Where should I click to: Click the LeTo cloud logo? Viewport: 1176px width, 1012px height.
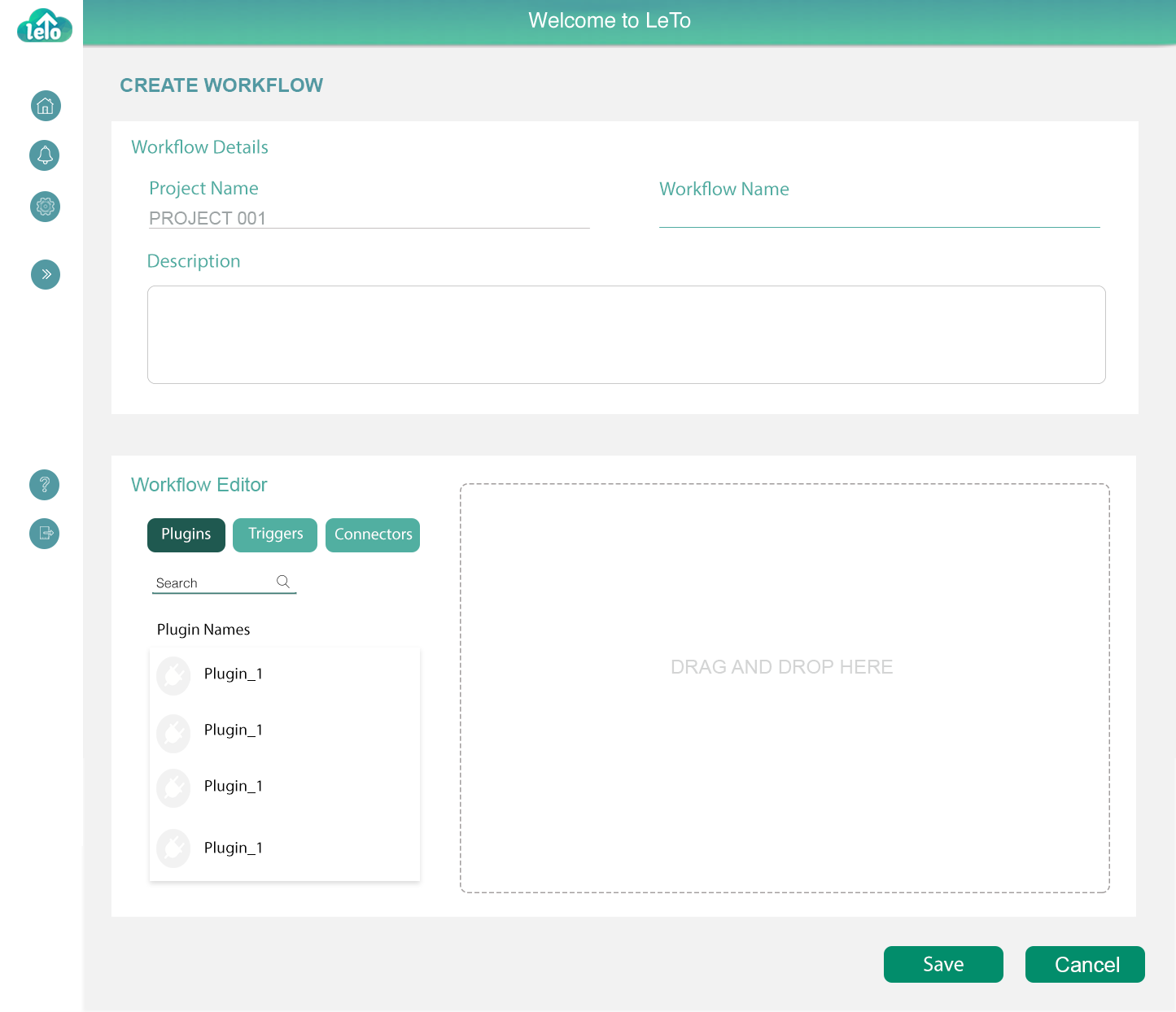click(45, 26)
